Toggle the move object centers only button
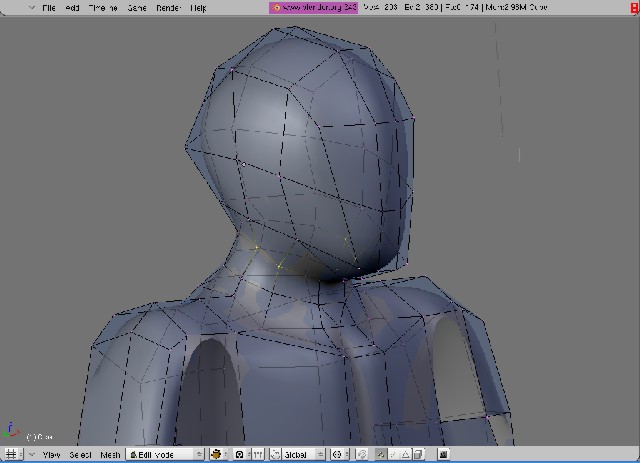Screen dimensions: 640x463 coord(258,454)
